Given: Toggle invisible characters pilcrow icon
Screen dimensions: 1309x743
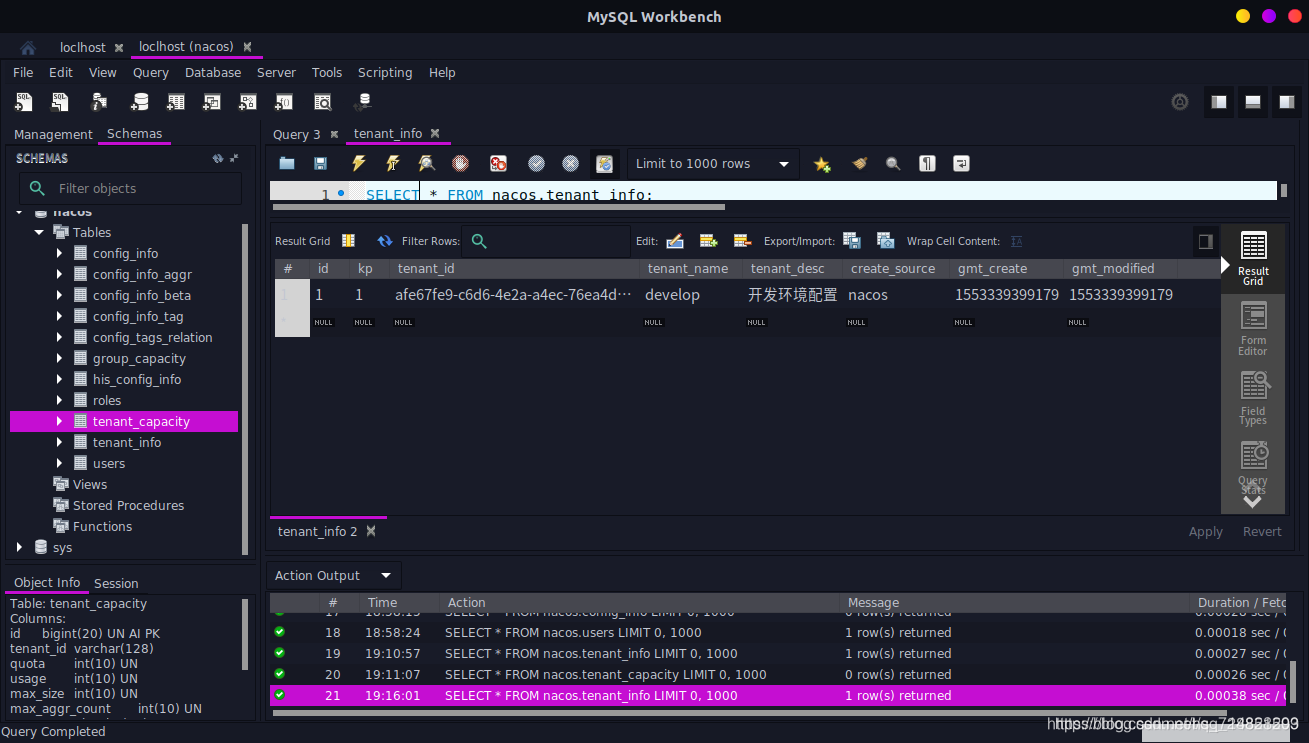Looking at the screenshot, I should [x=927, y=164].
